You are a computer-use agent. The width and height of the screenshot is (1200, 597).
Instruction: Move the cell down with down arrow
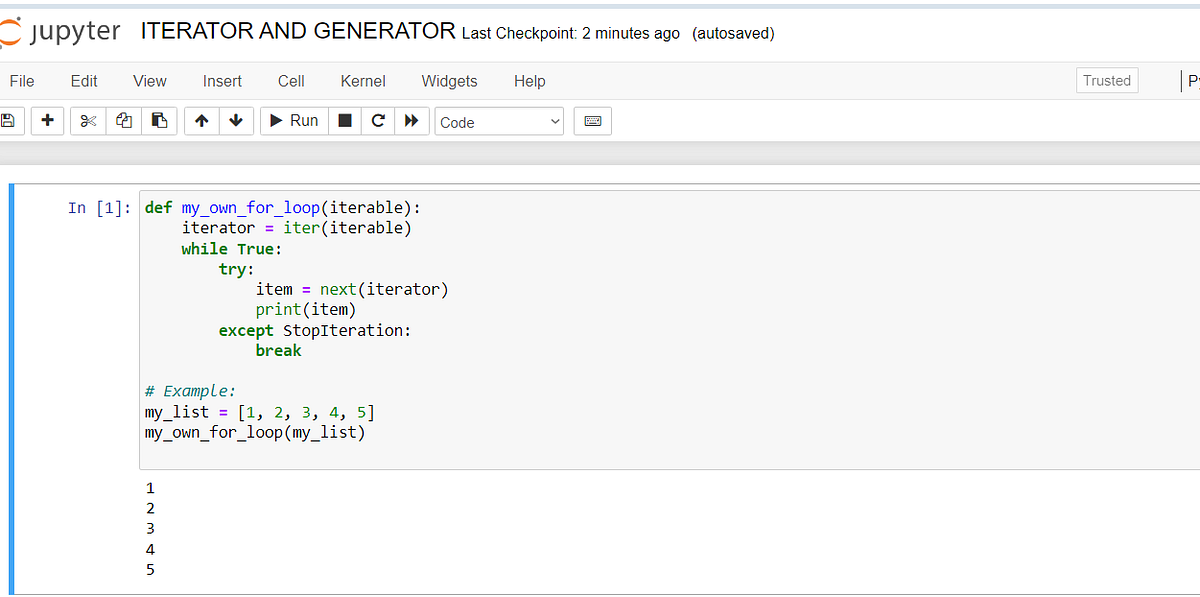pyautogui.click(x=236, y=120)
